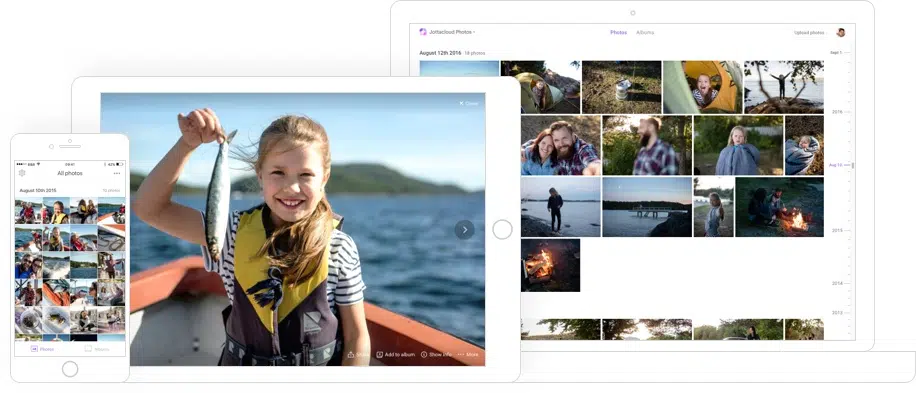
Task: Click Add to album on tablet
Action: pyautogui.click(x=395, y=354)
